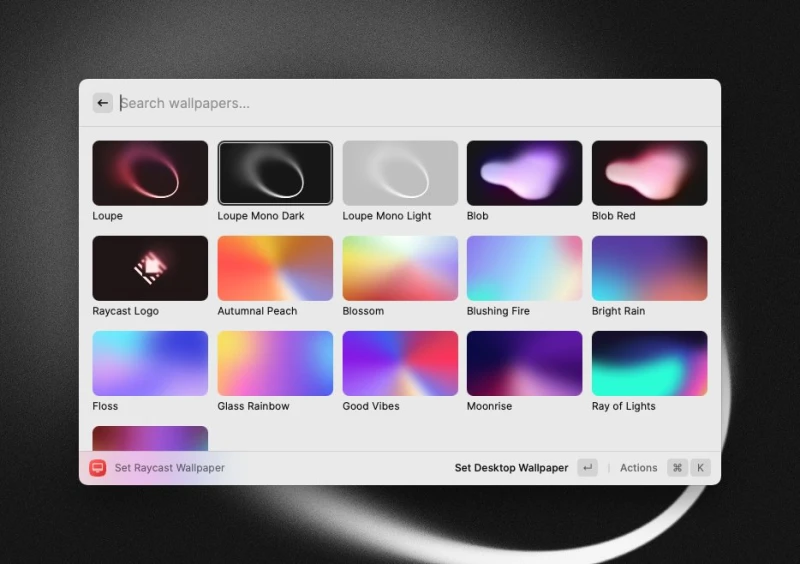Select the Moonrise wallpaper
This screenshot has width=800, height=564.
(524, 363)
